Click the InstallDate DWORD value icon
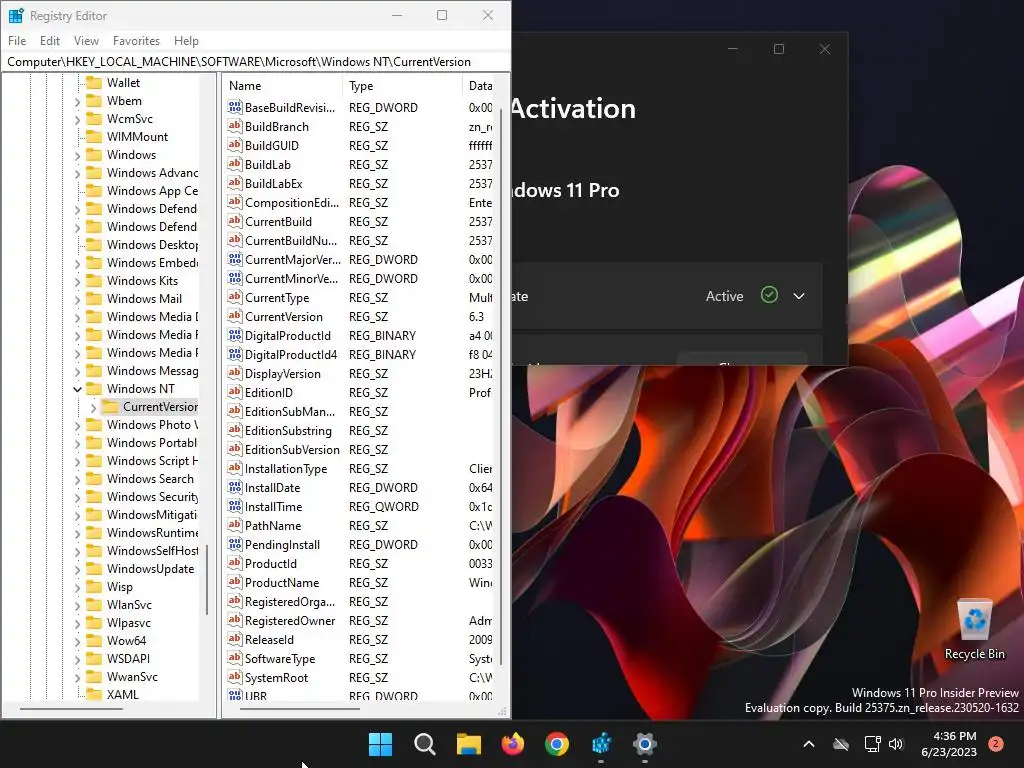The image size is (1024, 768). pyautogui.click(x=234, y=487)
